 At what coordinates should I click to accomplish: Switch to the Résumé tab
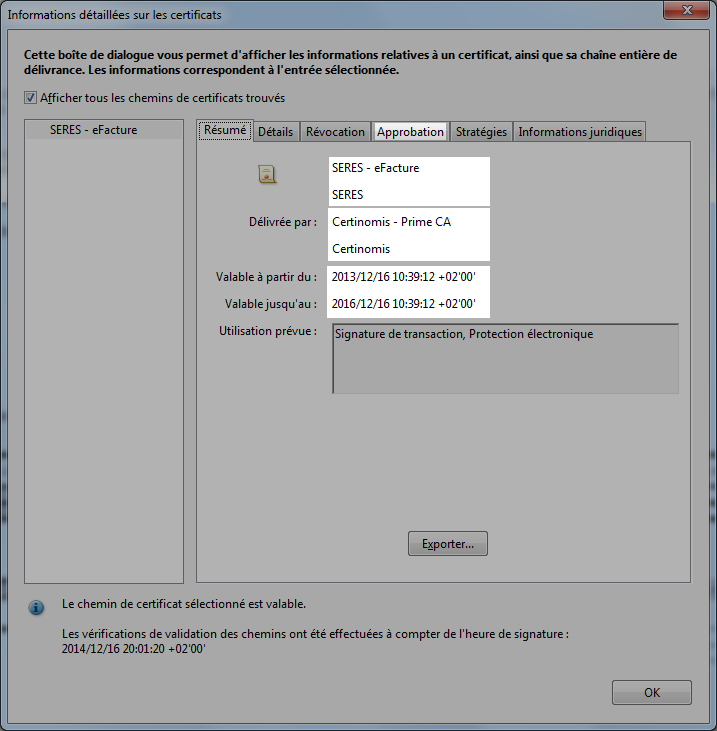[225, 130]
